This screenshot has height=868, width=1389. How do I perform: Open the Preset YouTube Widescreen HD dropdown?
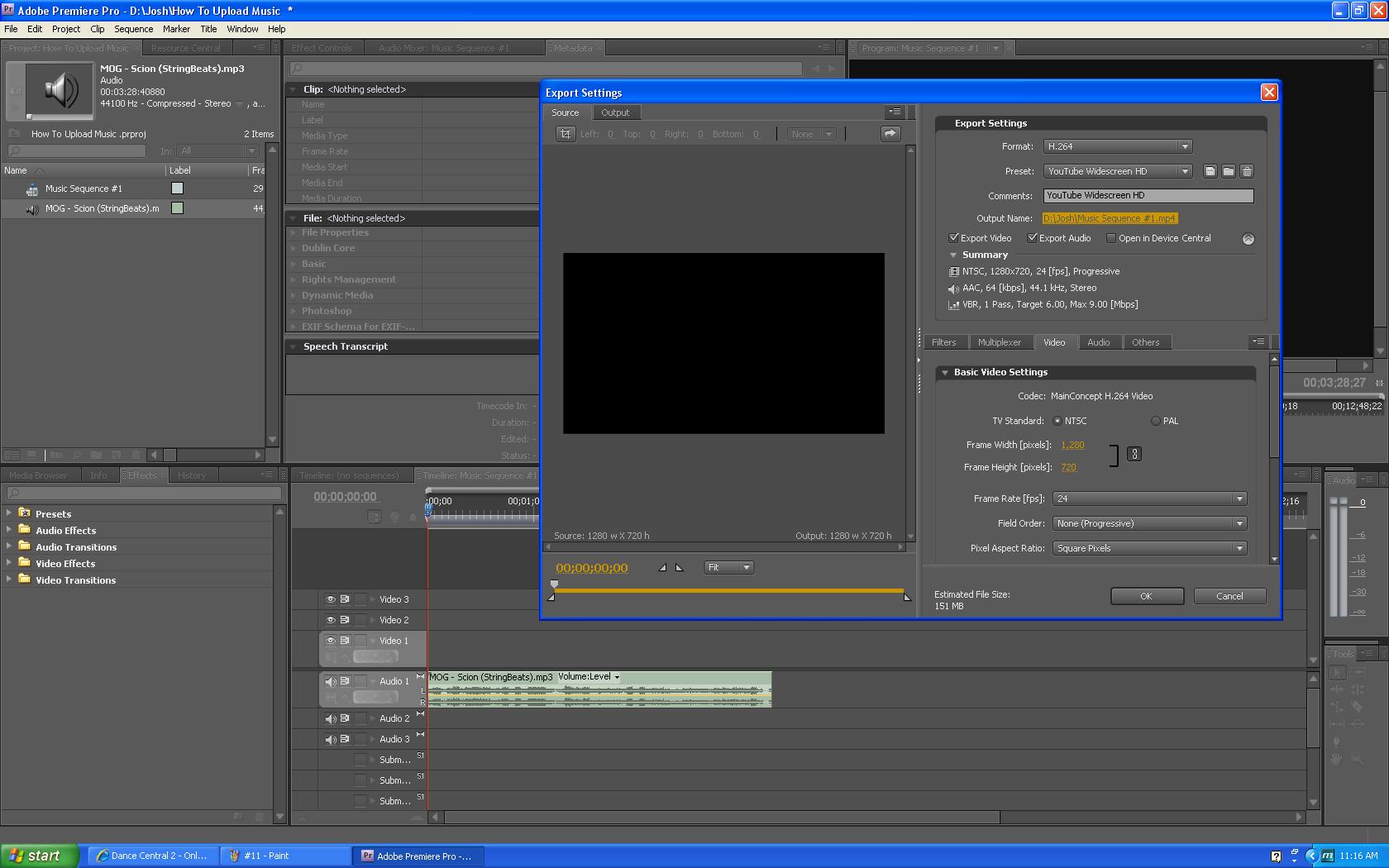[x=1118, y=171]
